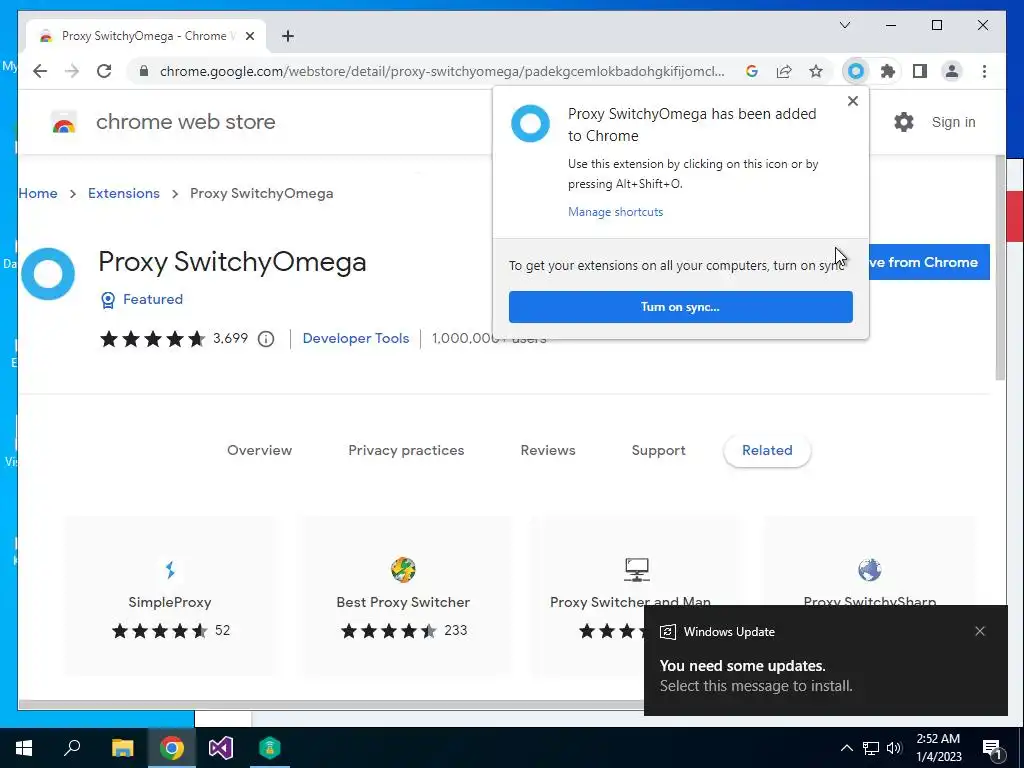This screenshot has width=1024, height=768.
Task: Open Proxy SwitchySharp extension card
Action: click(x=869, y=562)
